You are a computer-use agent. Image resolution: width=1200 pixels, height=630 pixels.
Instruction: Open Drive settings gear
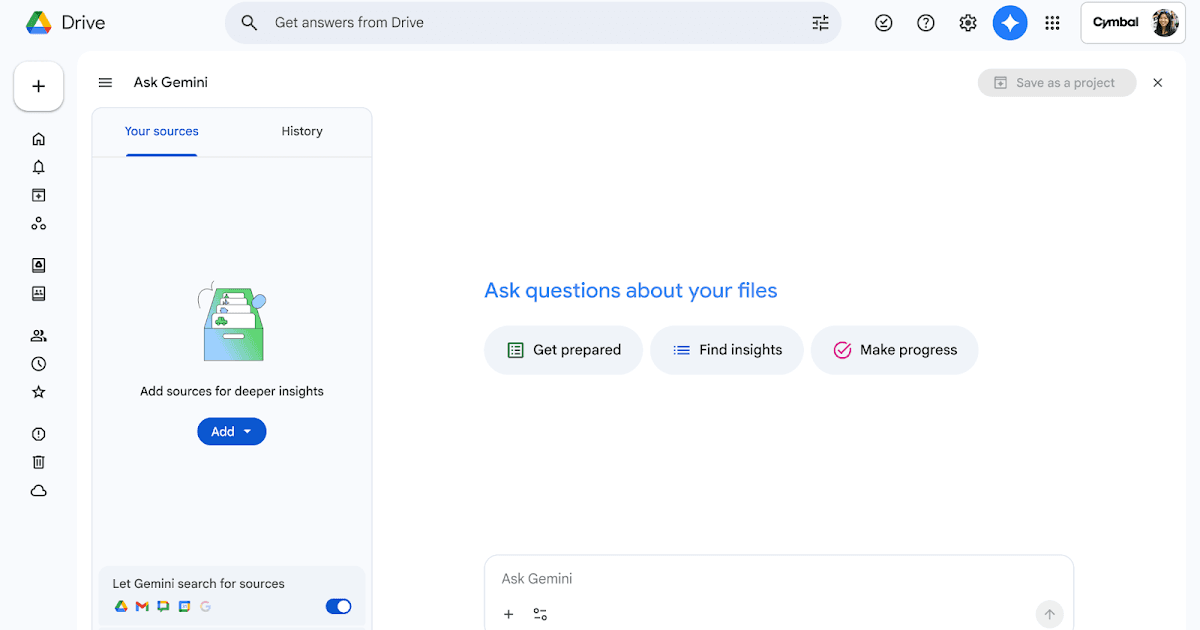[968, 23]
